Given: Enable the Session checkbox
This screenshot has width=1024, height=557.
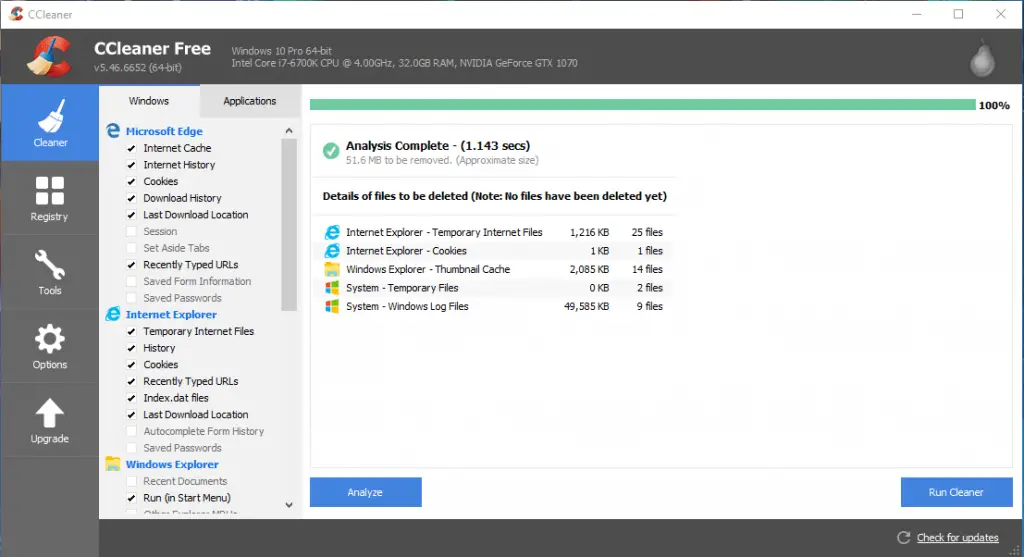Looking at the screenshot, I should tap(131, 231).
